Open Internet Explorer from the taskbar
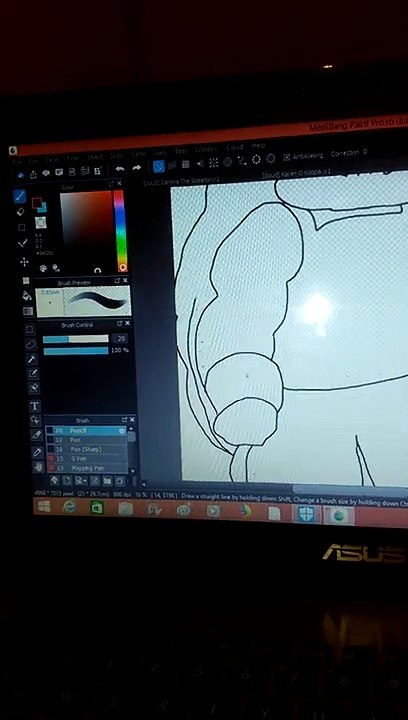The image size is (408, 720). 69,507
